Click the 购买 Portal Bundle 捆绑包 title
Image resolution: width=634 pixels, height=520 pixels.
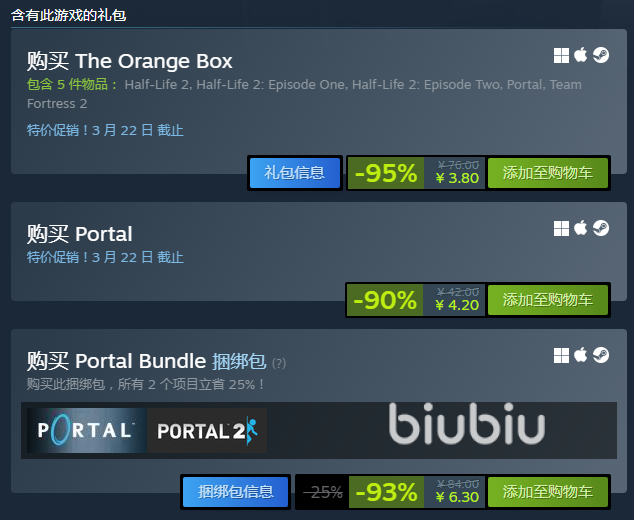146,361
